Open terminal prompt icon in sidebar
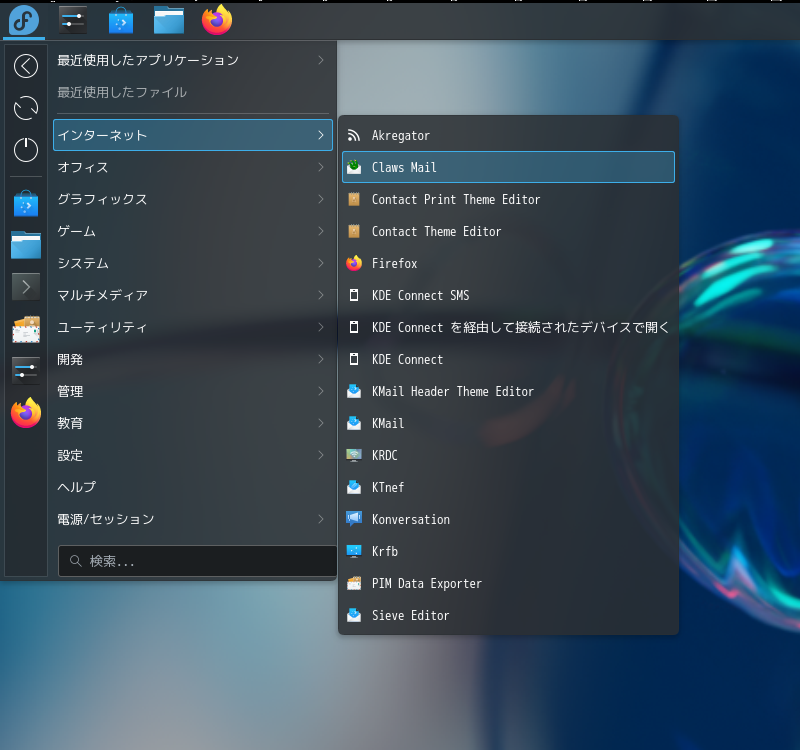Viewport: 800px width, 750px height. 26,287
